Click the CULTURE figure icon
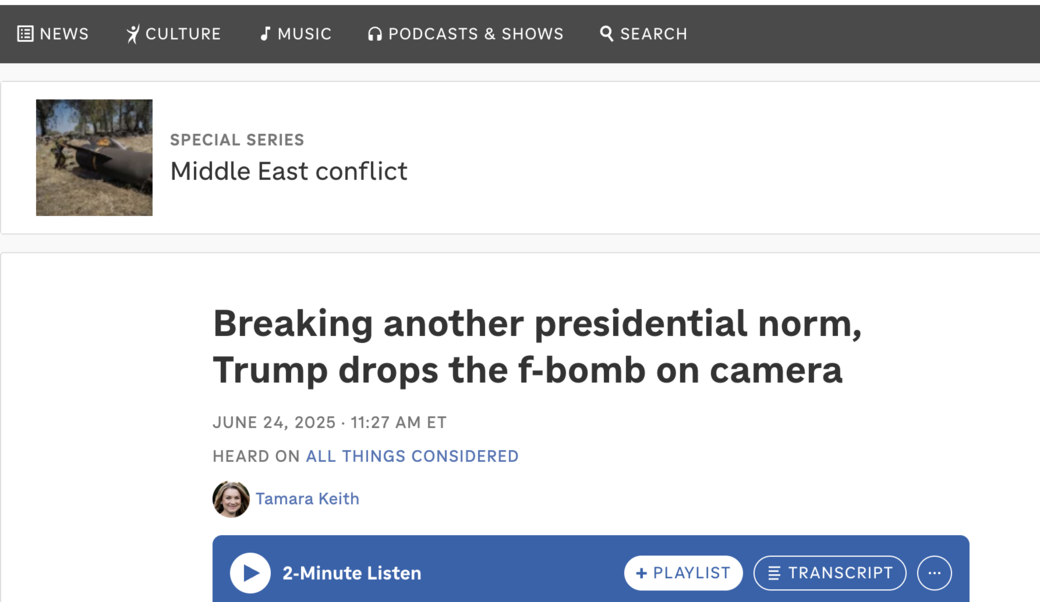 [x=131, y=33]
